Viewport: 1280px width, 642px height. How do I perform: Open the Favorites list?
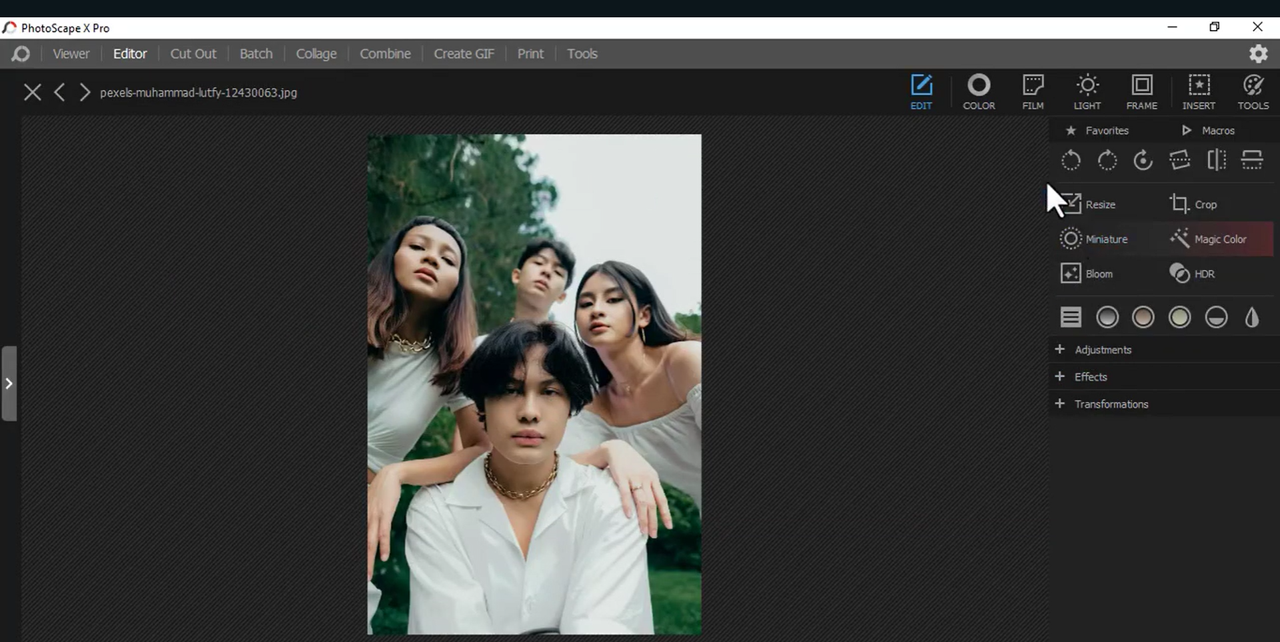click(x=1097, y=130)
